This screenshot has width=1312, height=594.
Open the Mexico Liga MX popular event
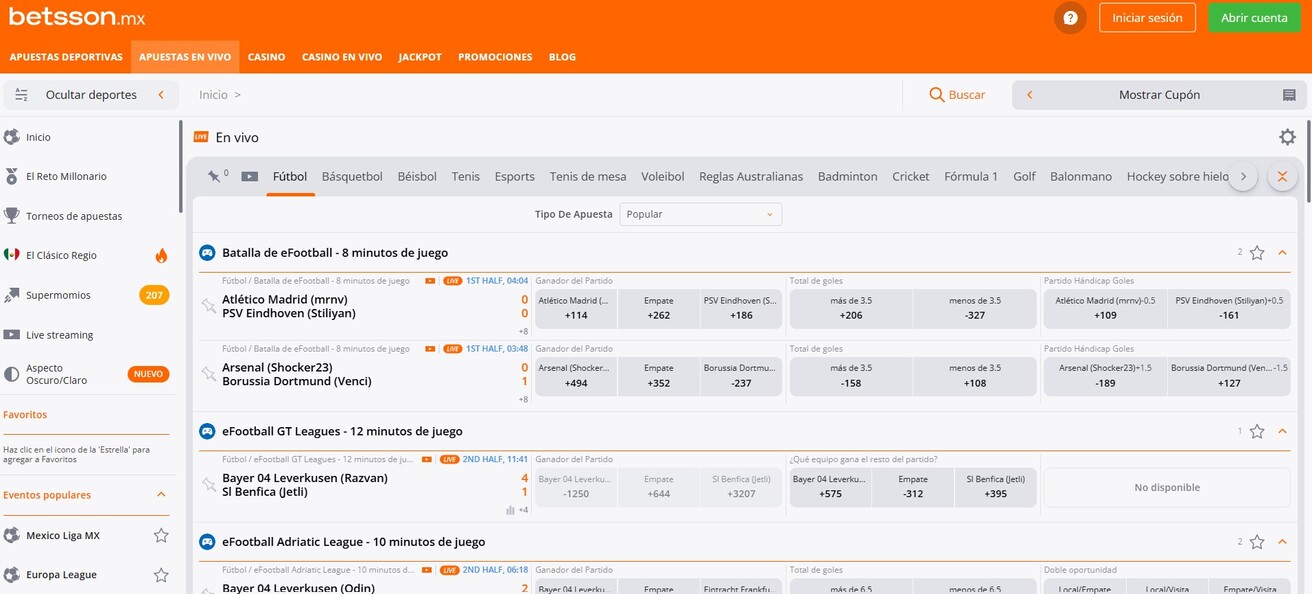click(63, 535)
